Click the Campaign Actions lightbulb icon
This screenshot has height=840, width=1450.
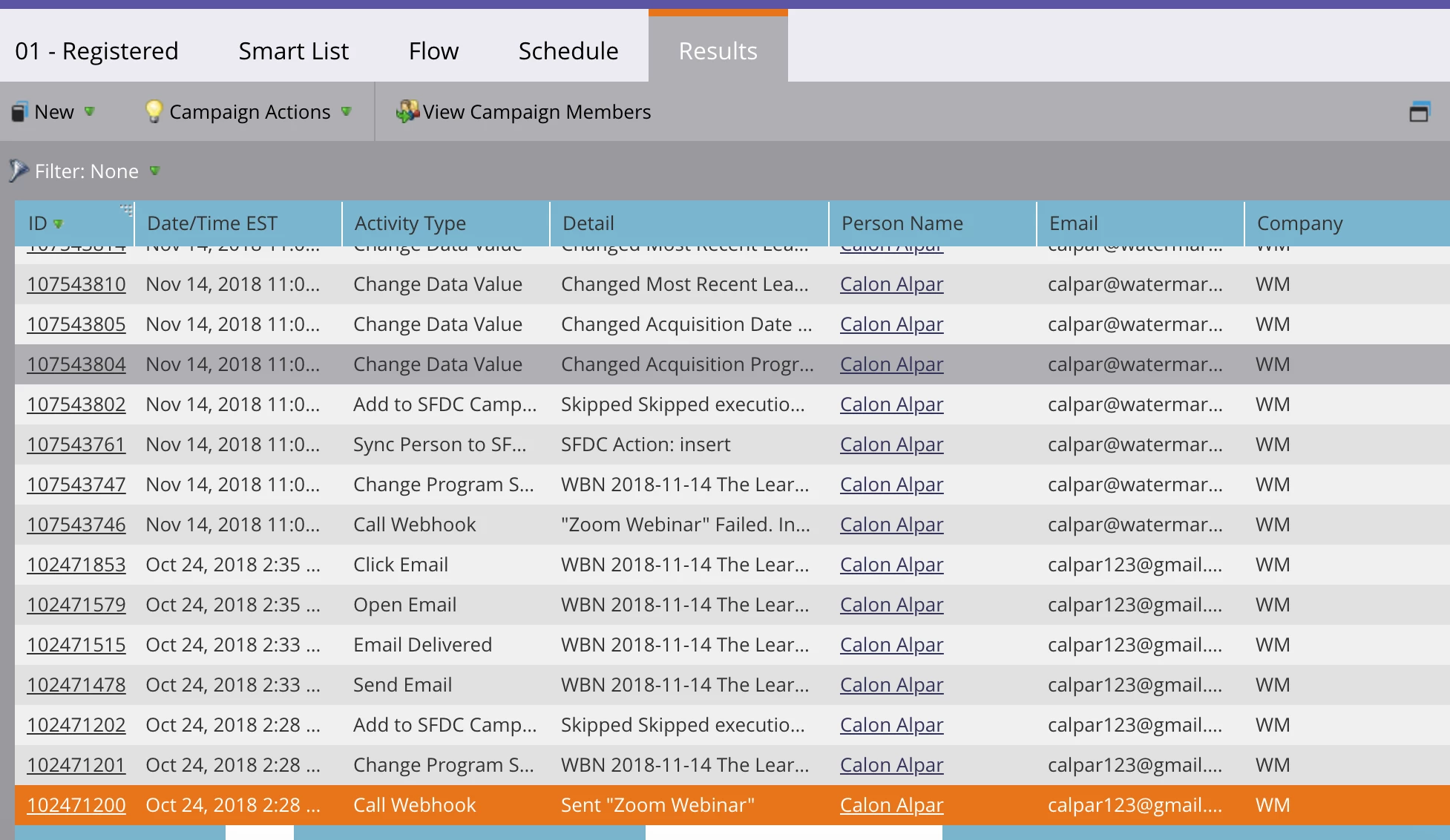coord(154,111)
